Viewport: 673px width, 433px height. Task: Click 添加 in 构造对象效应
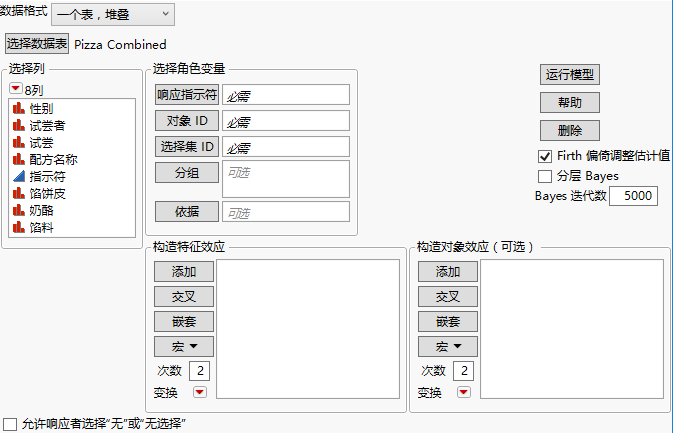pyautogui.click(x=448, y=272)
